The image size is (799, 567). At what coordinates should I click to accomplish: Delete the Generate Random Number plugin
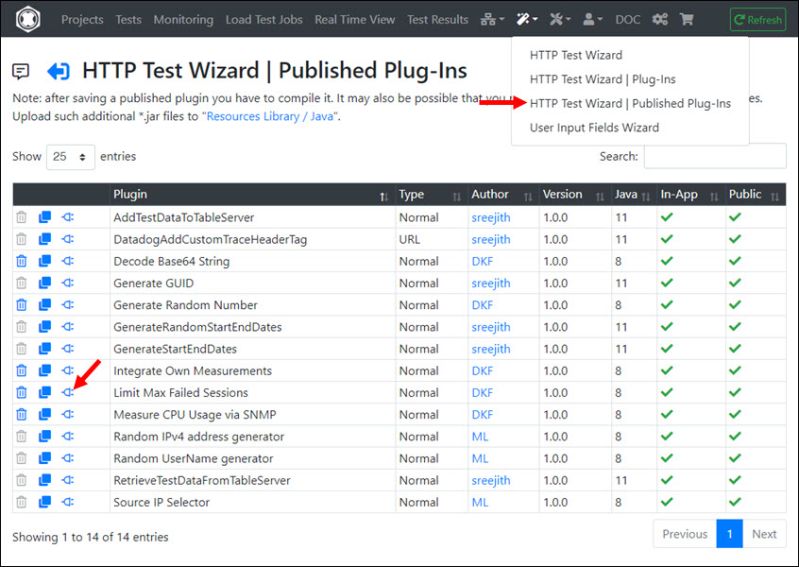click(21, 305)
